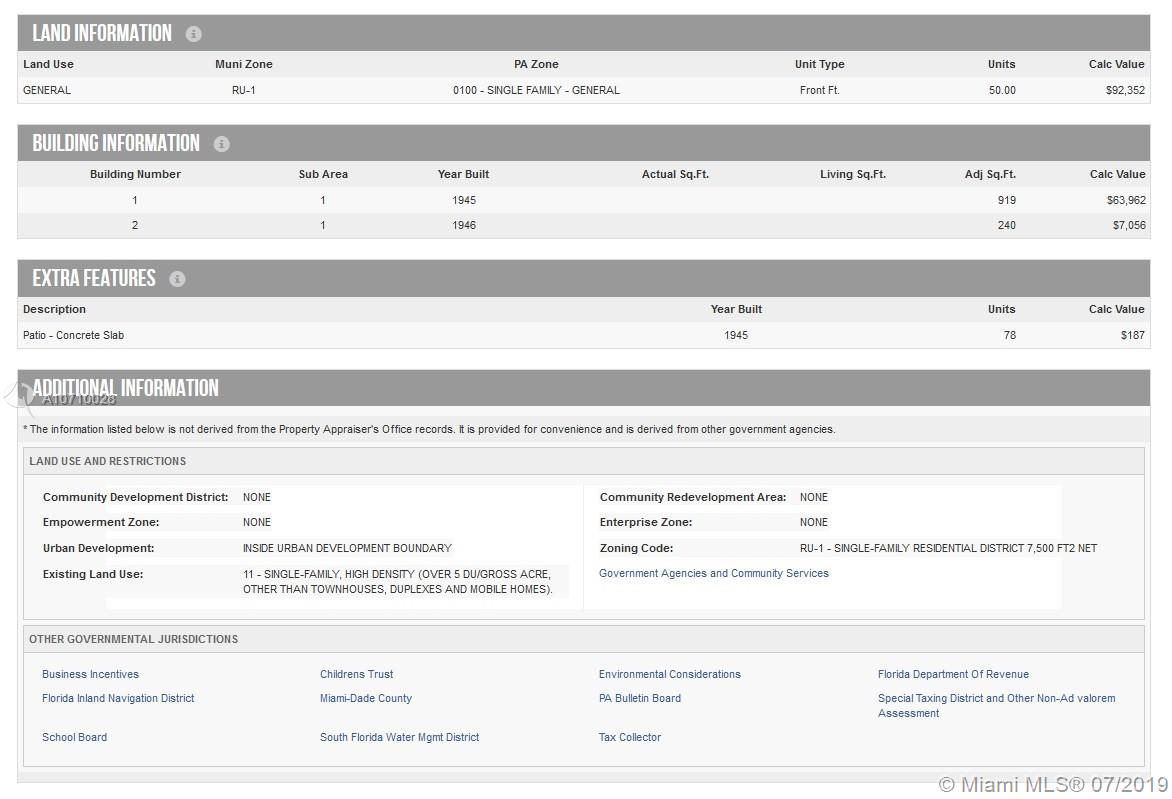Open Government Agencies and Community Services link

(713, 574)
